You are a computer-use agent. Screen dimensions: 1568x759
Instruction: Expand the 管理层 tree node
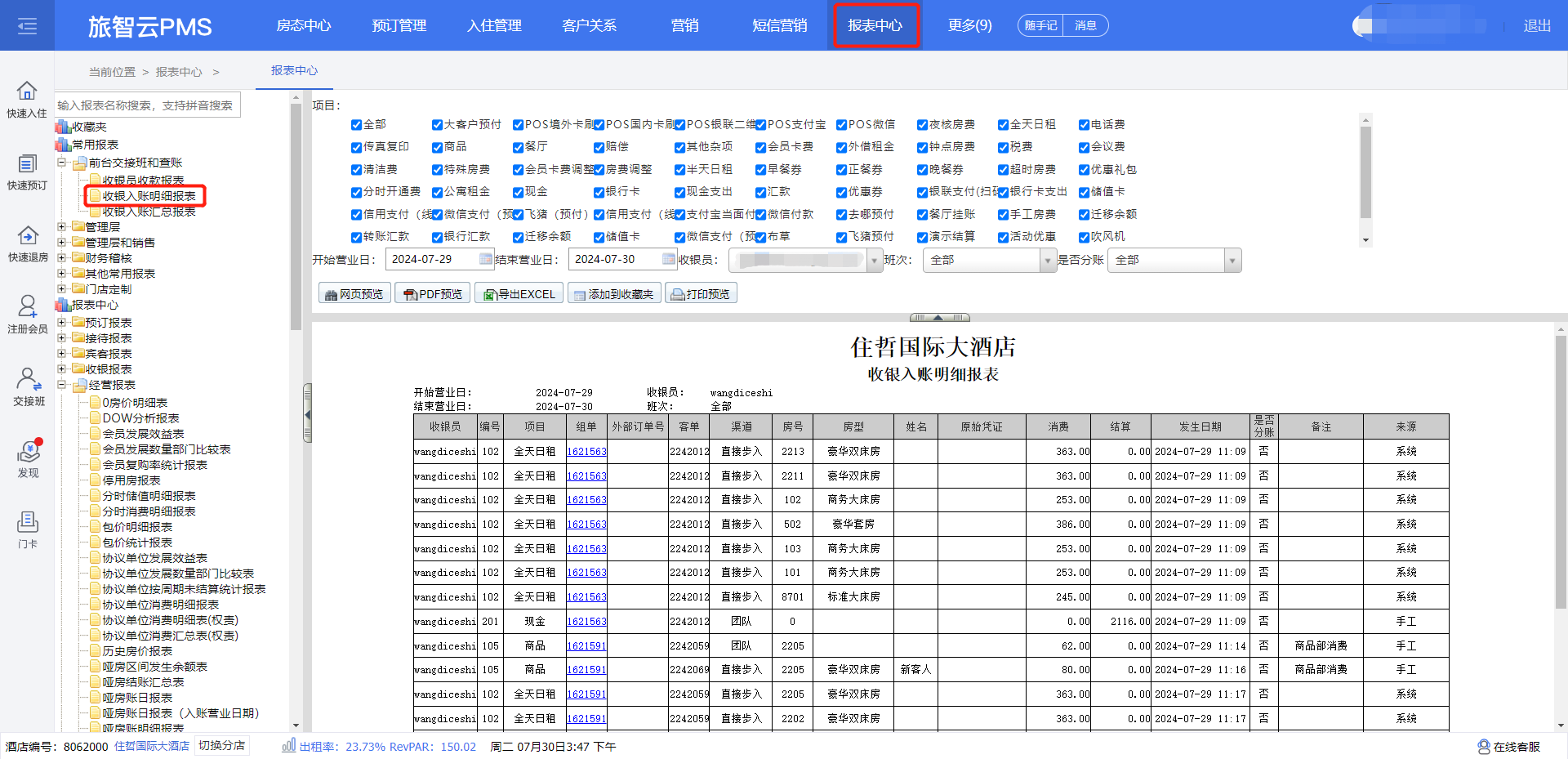(61, 226)
